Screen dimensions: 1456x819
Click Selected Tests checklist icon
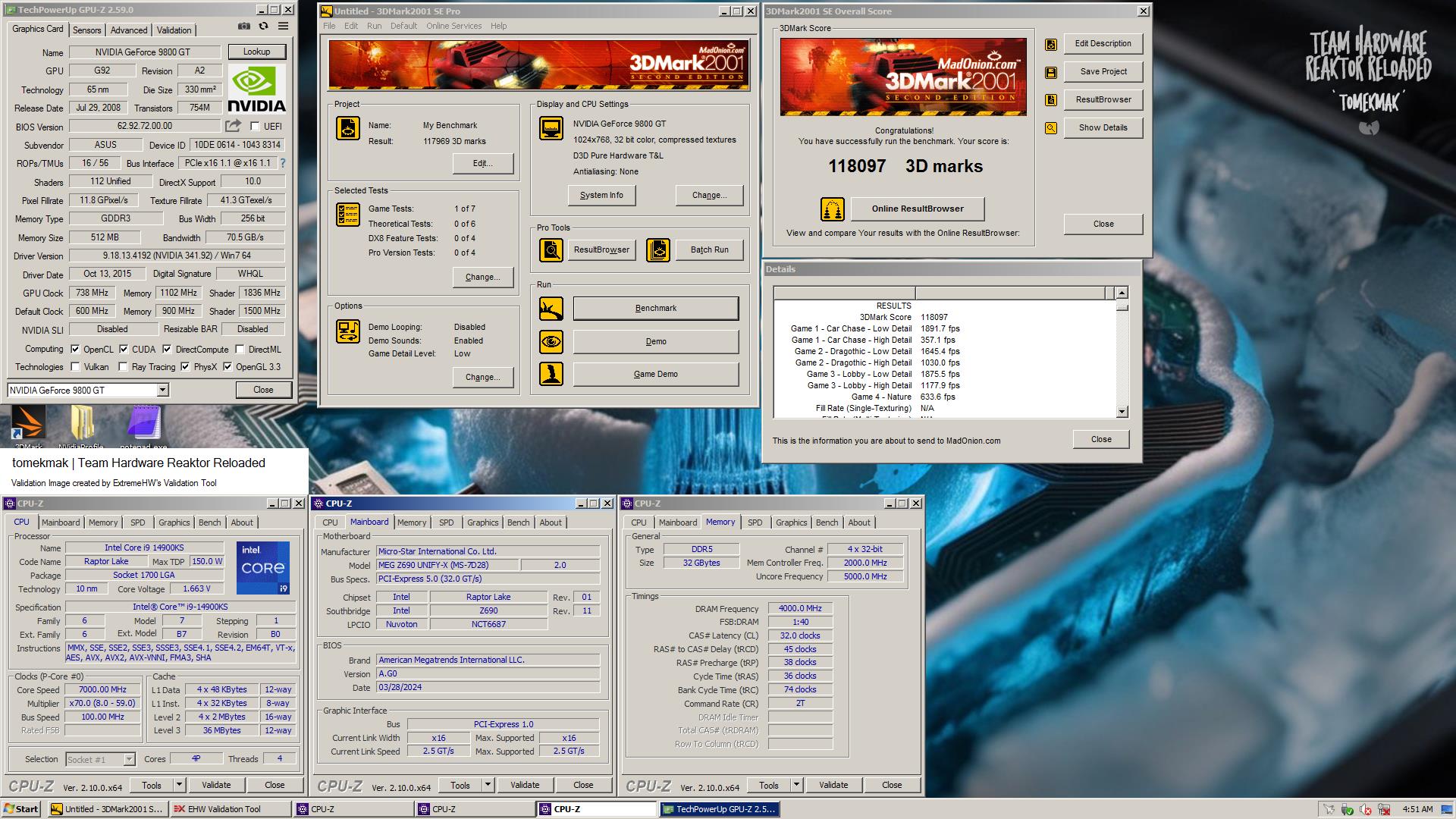(x=348, y=215)
